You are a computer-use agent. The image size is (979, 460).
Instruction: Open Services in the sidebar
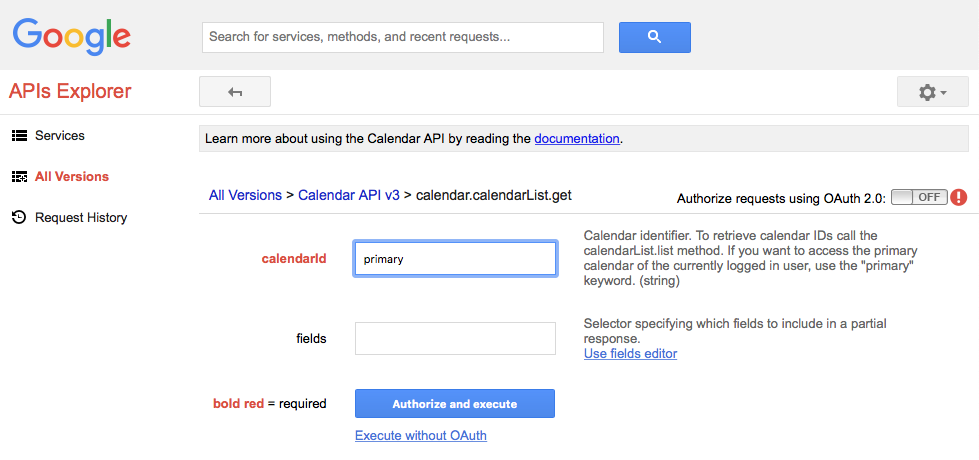(59, 135)
